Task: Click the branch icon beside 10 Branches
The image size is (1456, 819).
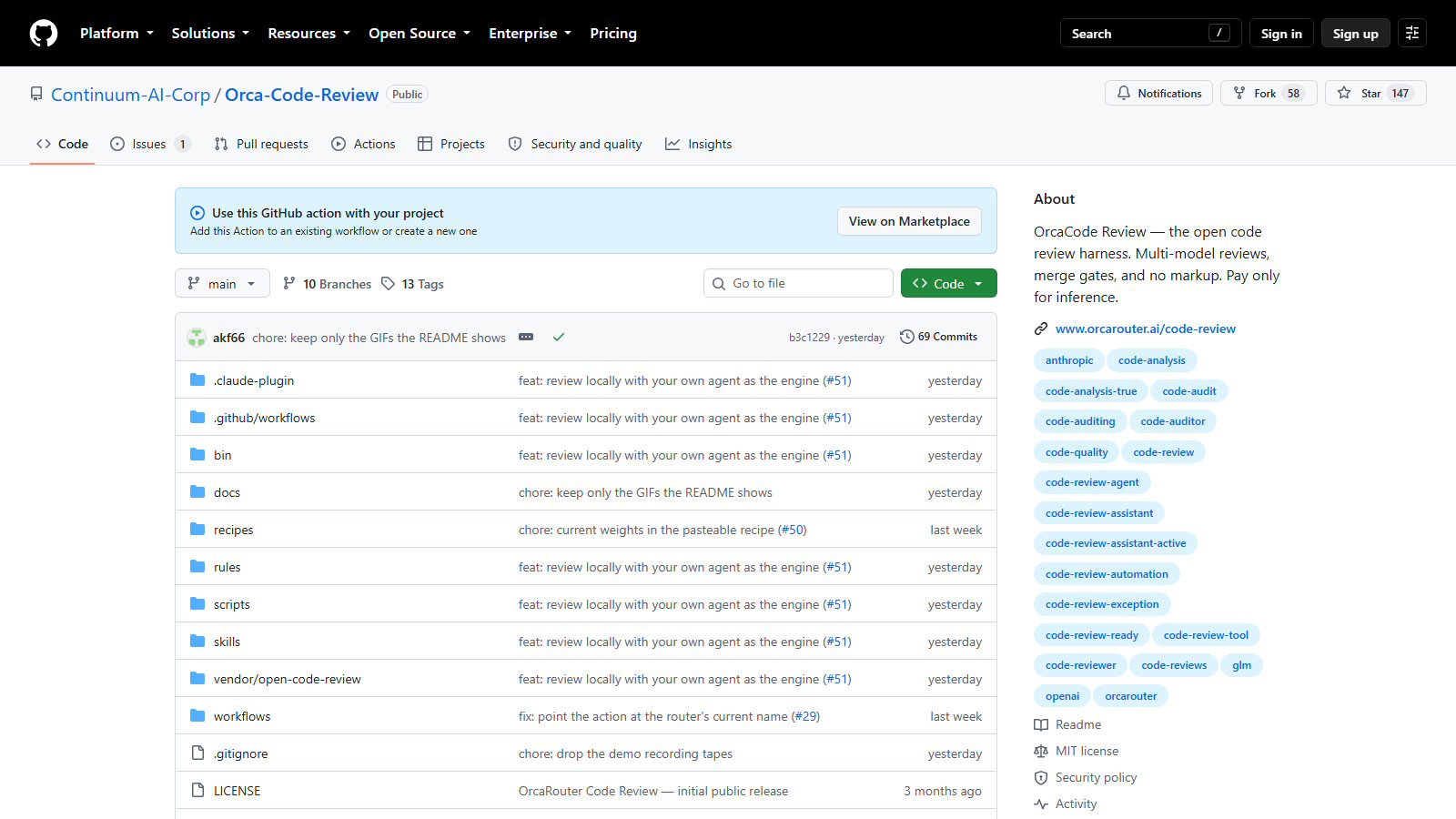Action: tap(289, 284)
